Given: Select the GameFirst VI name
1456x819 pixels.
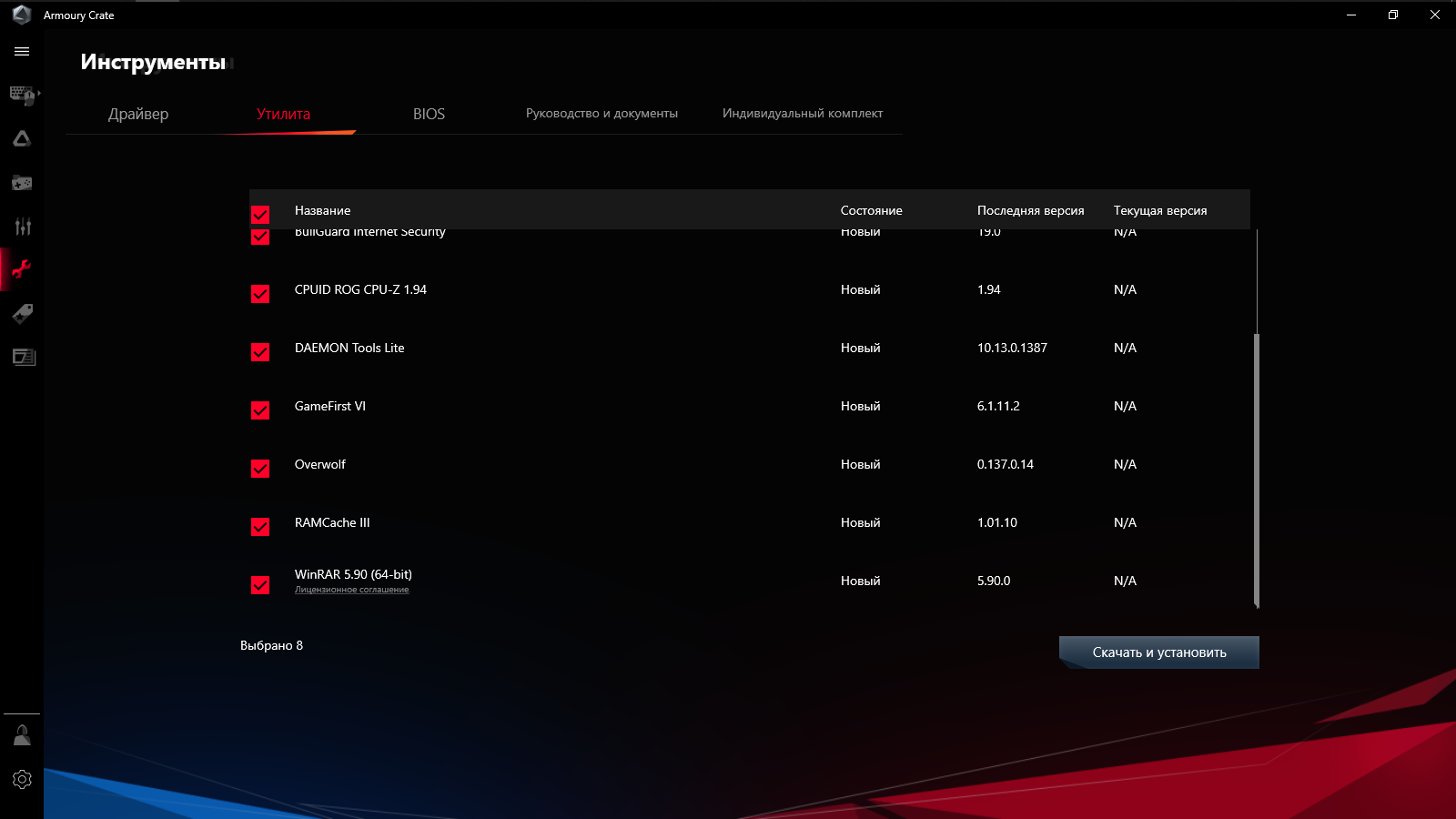Looking at the screenshot, I should pyautogui.click(x=330, y=406).
